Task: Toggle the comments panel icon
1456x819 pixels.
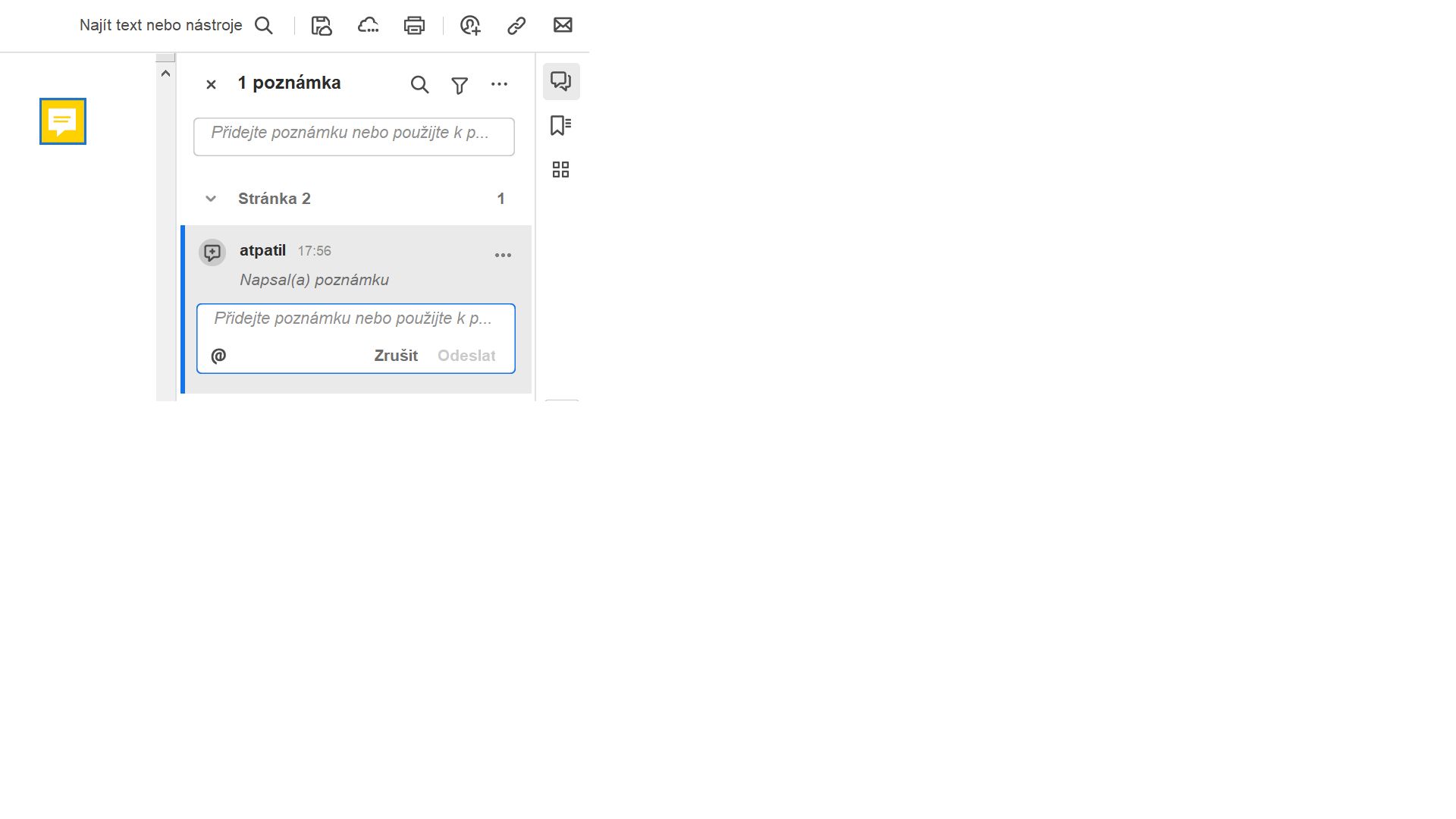Action: 561,81
